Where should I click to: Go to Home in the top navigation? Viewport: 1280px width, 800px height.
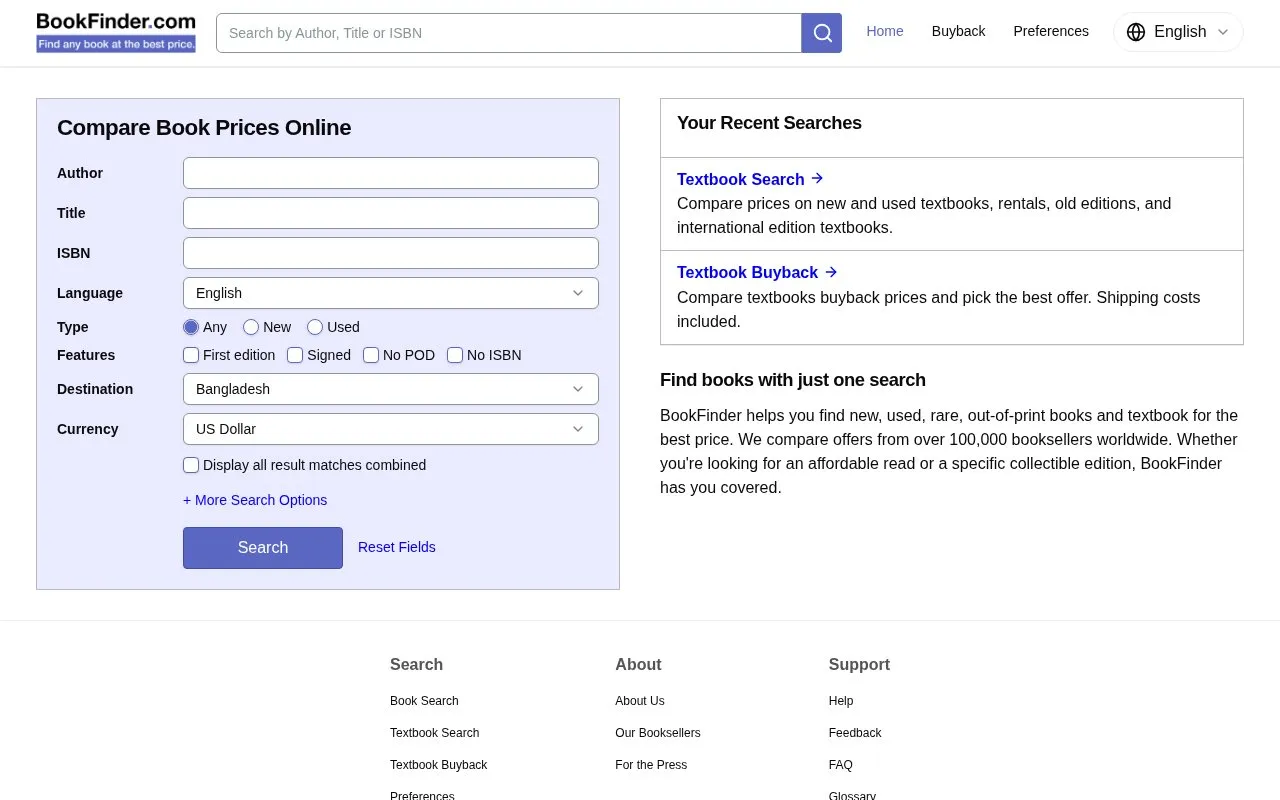885,31
